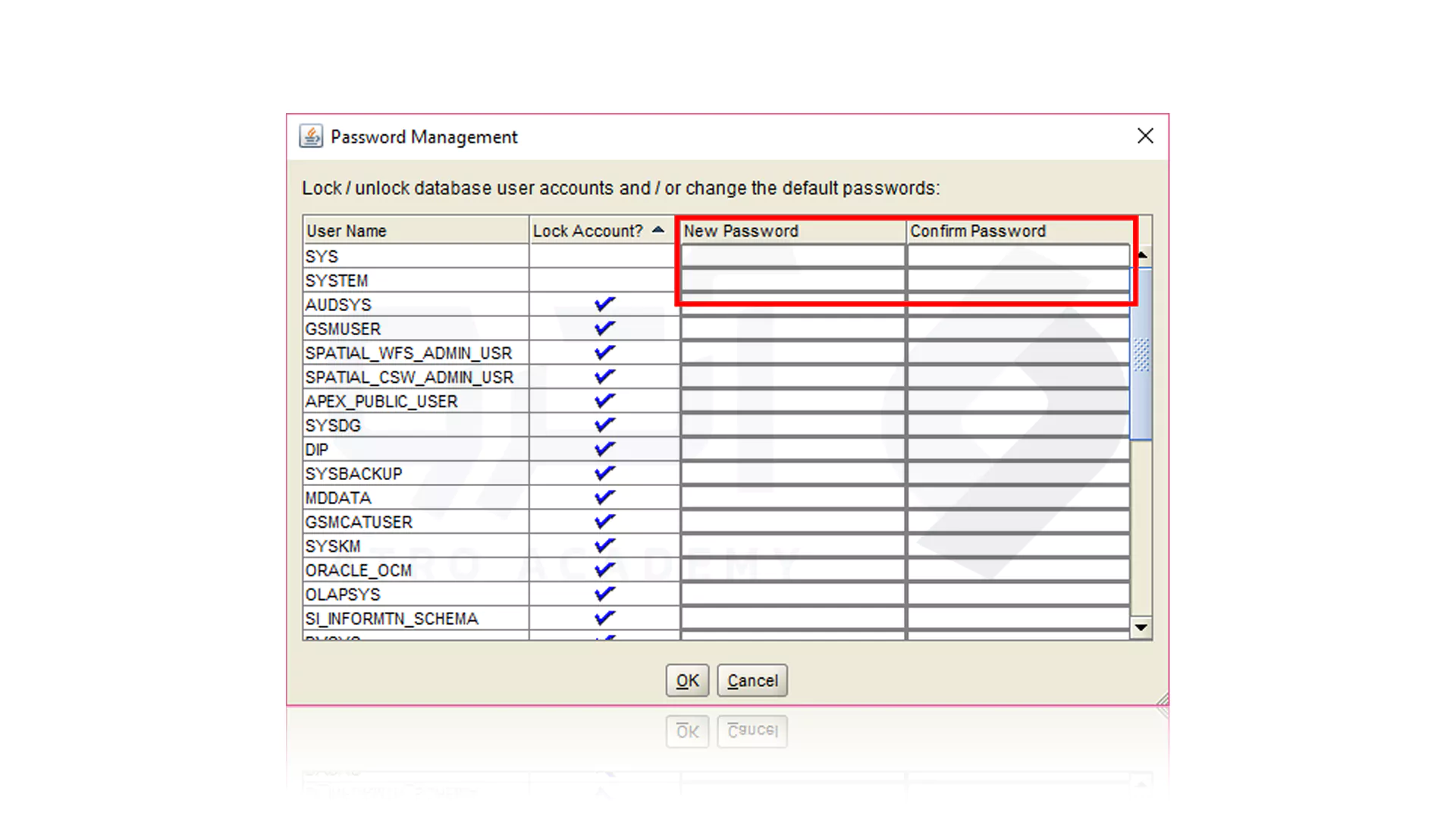Unlock the SYSDG account

tap(603, 425)
